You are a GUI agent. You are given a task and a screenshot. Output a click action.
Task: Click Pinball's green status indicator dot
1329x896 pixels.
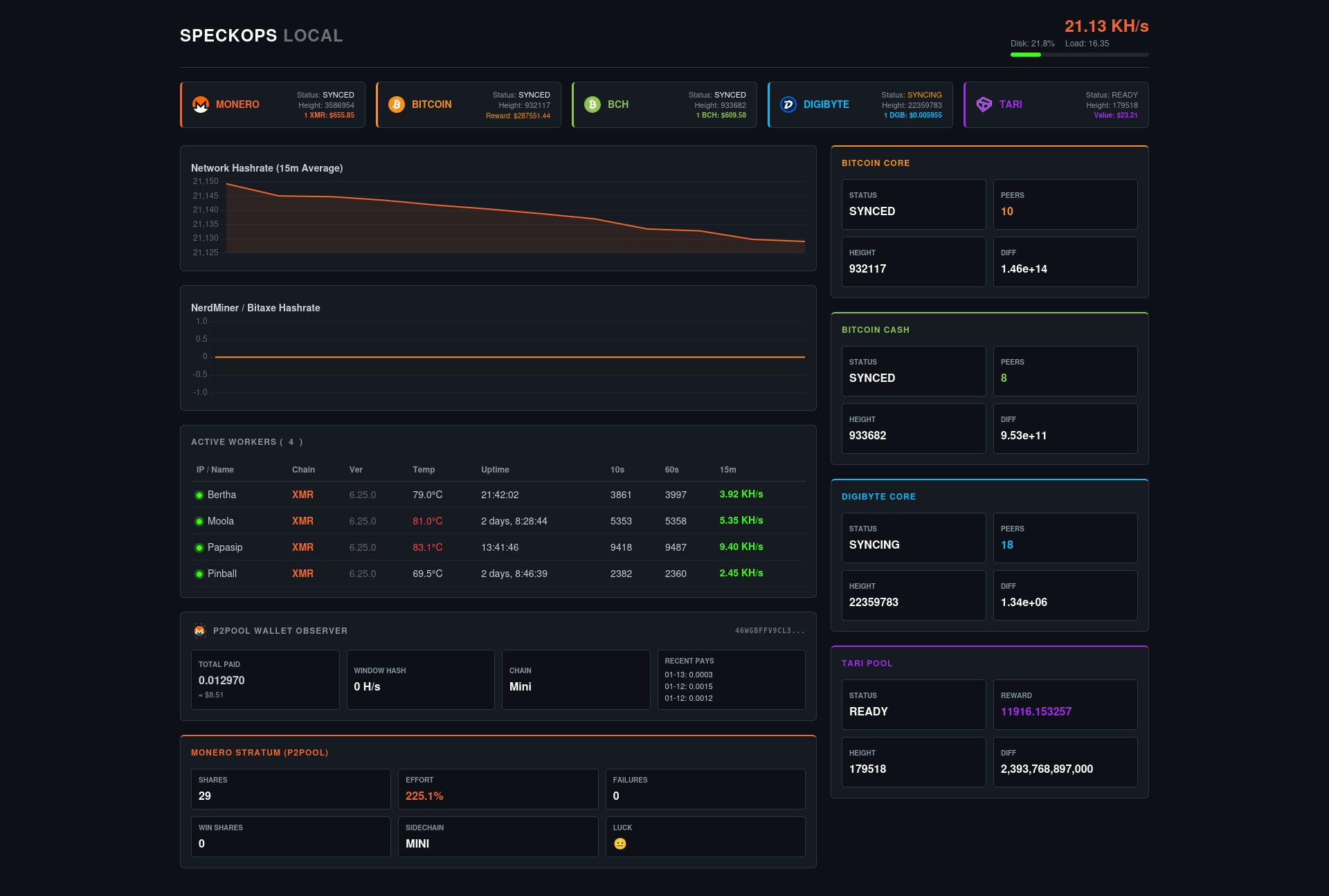(x=199, y=574)
